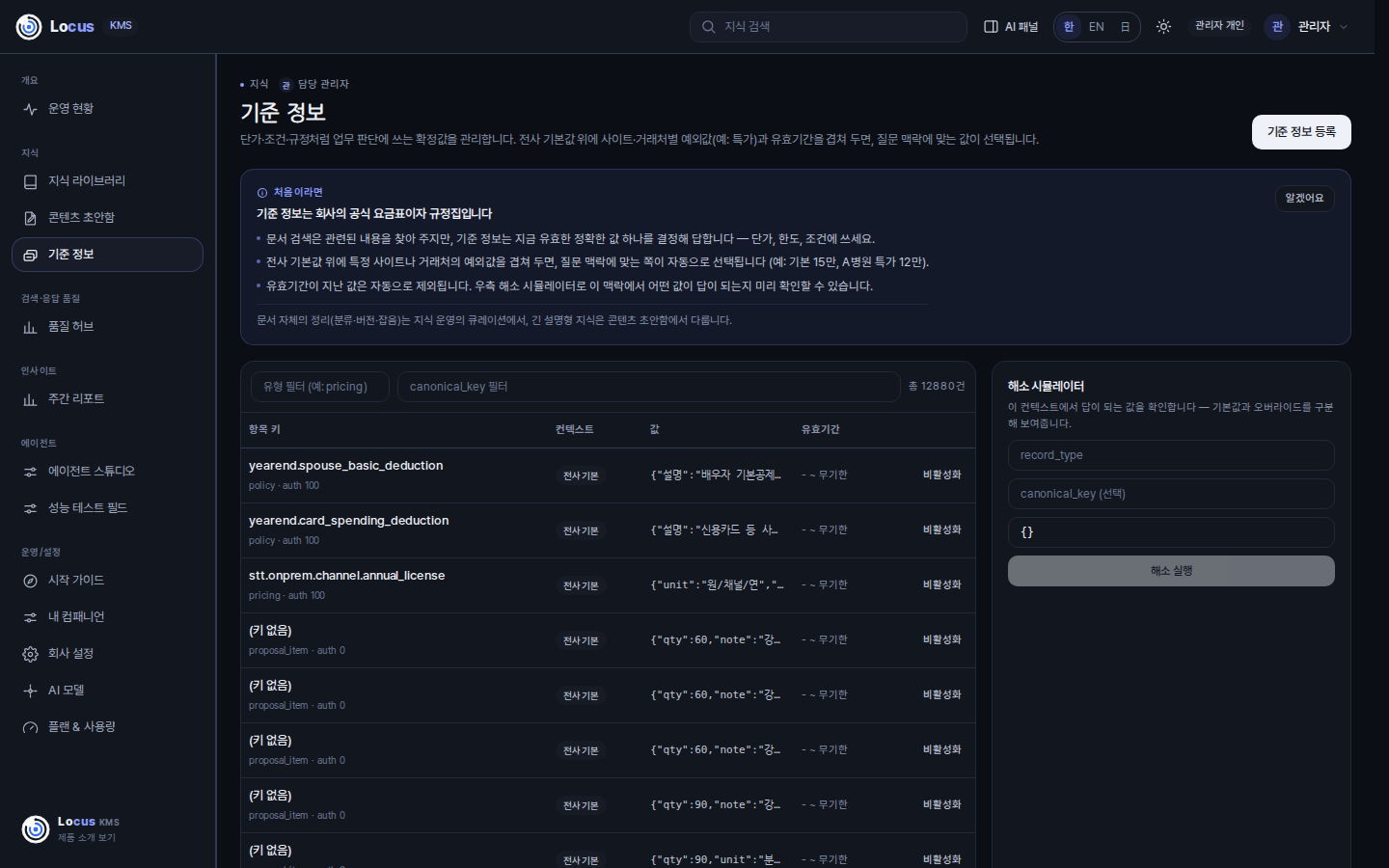Open the AI 패널 side panel icon
Image resolution: width=1389 pixels, height=868 pixels.
[x=991, y=27]
